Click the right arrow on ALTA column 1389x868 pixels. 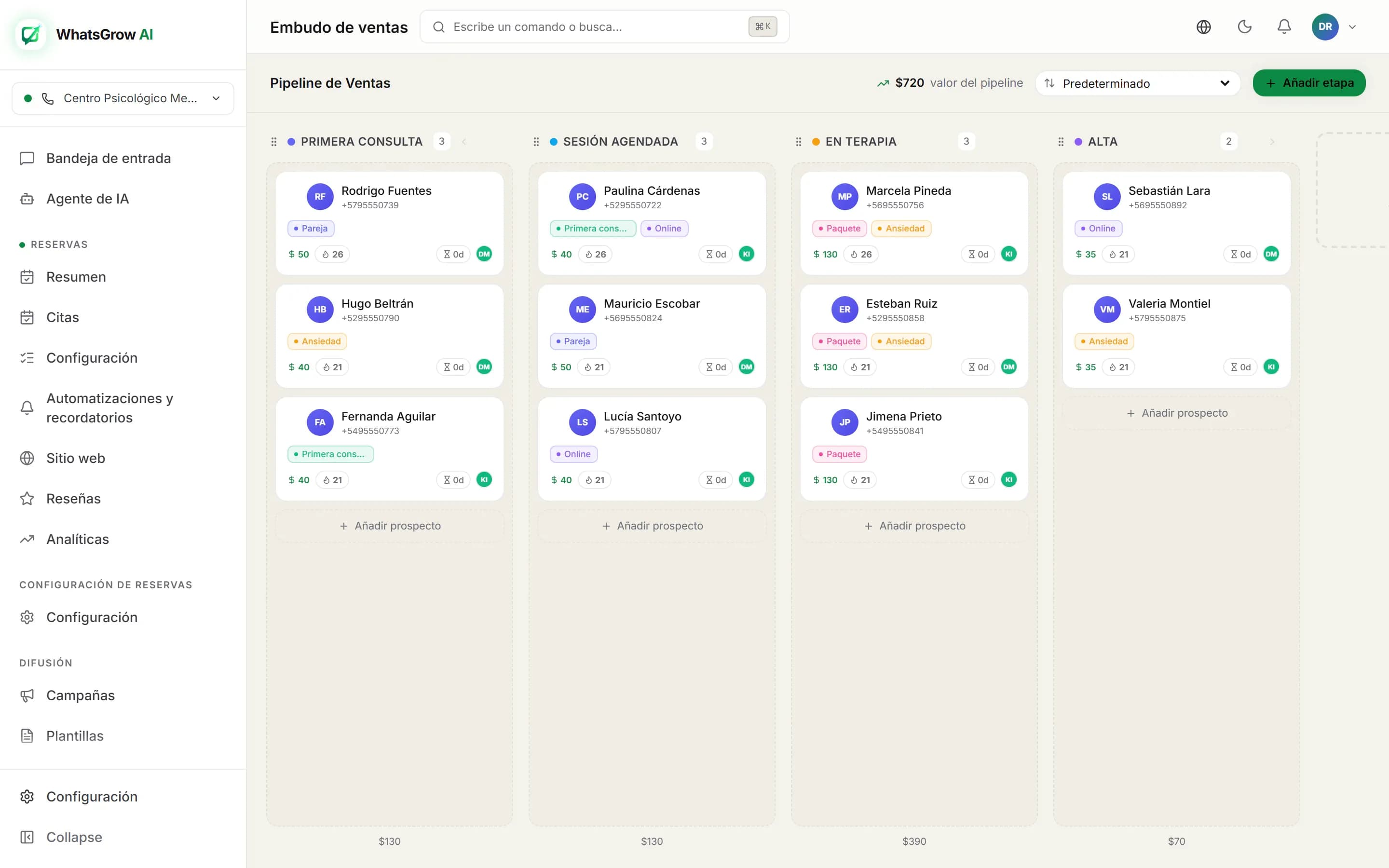coord(1272,142)
